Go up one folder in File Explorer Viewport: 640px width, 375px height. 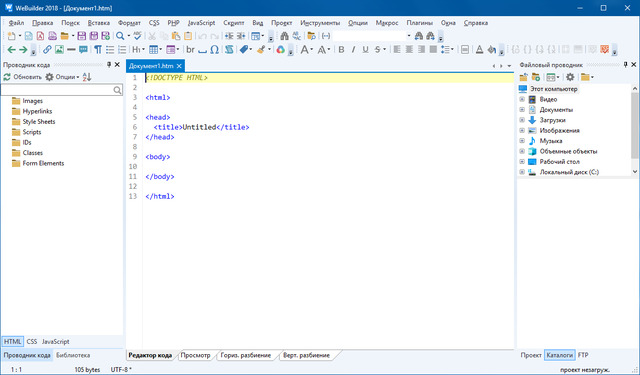click(524, 77)
